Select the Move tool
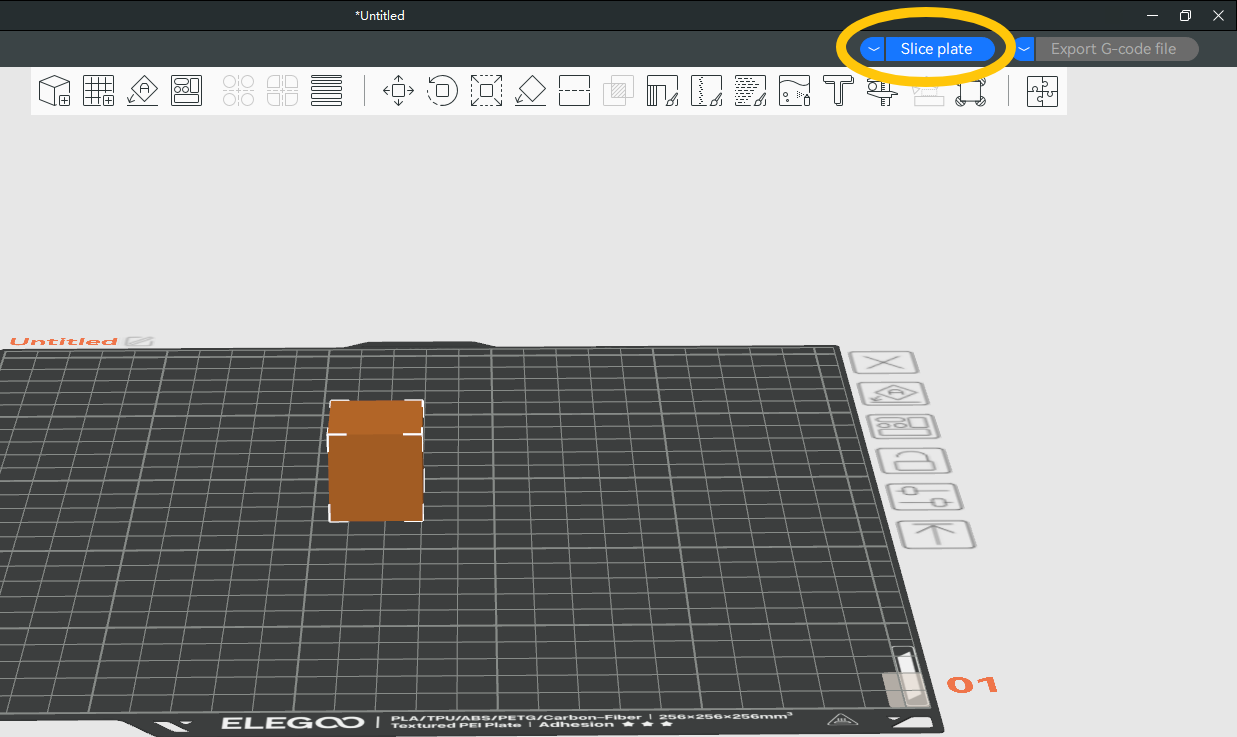 (x=397, y=90)
